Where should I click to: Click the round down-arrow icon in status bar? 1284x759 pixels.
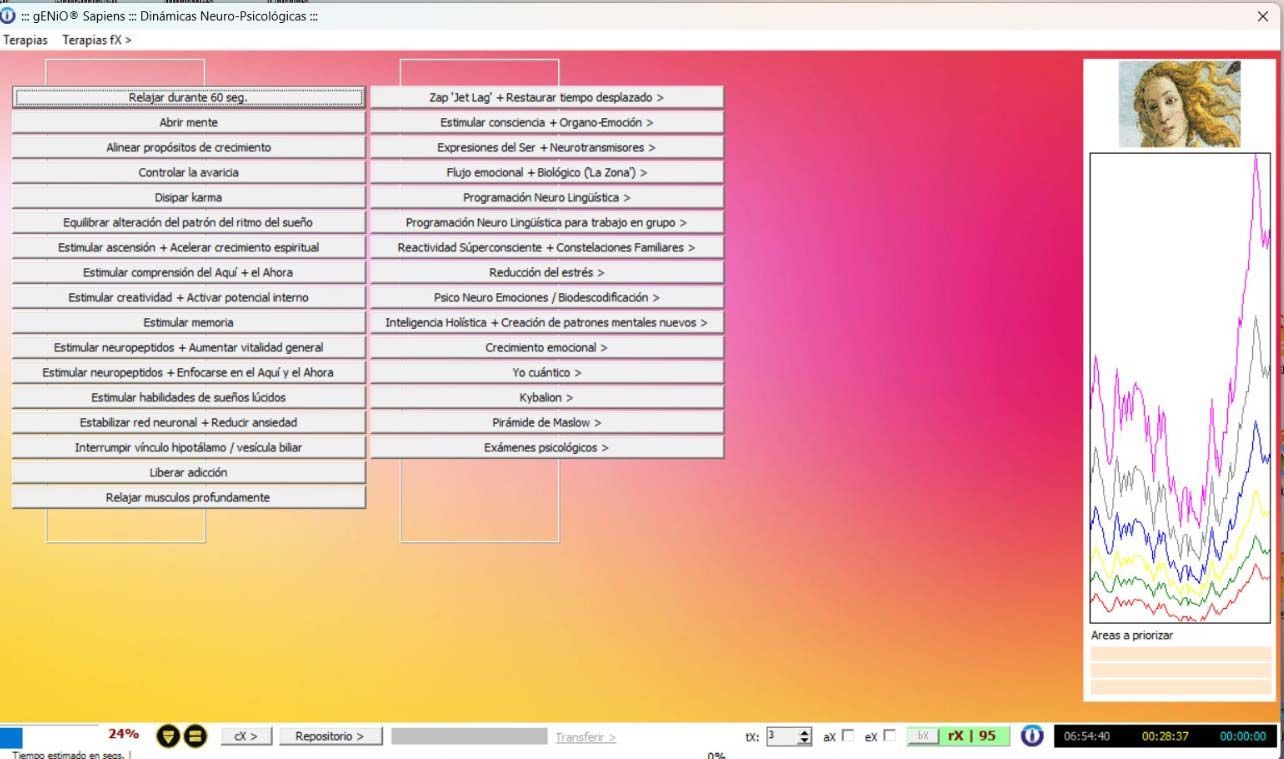[169, 737]
